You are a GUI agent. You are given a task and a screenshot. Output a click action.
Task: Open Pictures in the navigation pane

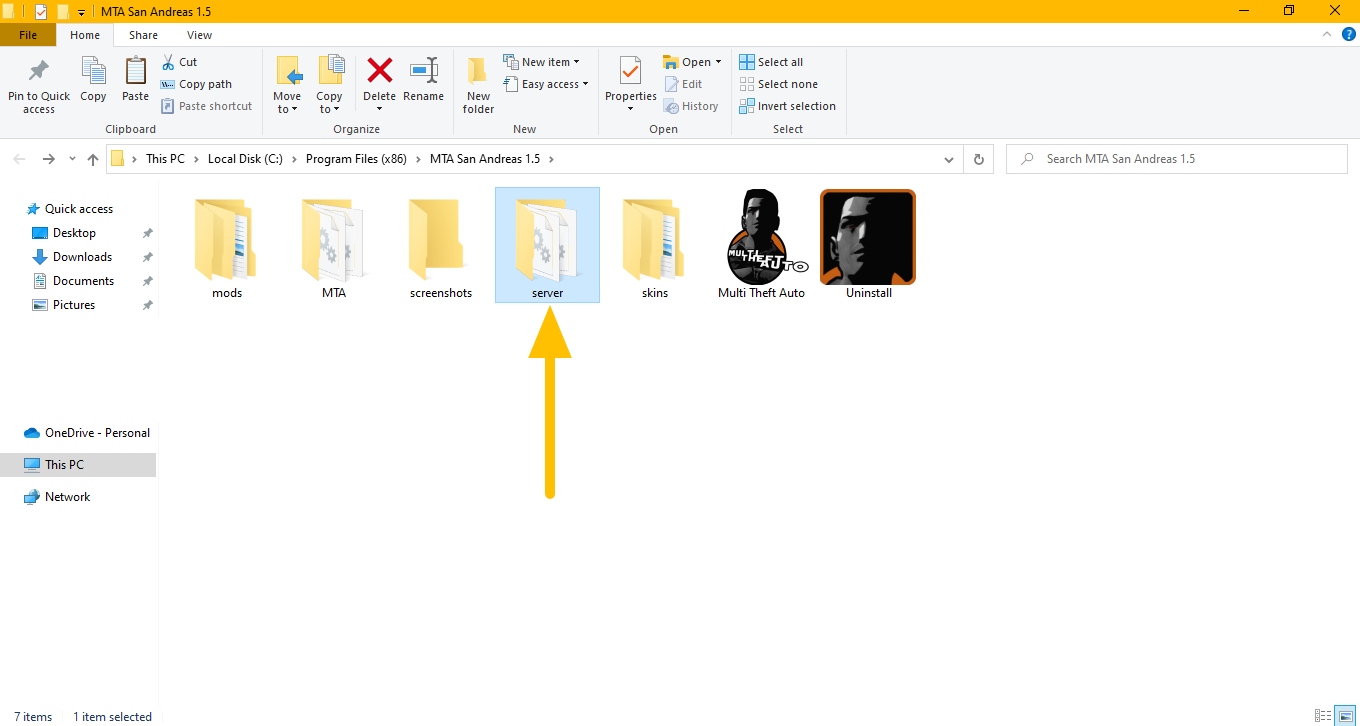74,305
